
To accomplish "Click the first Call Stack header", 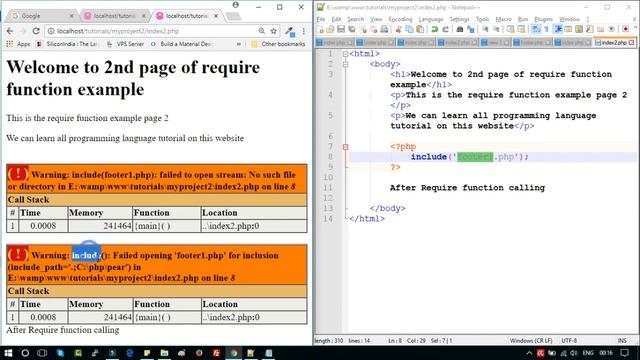I will 156,200.
